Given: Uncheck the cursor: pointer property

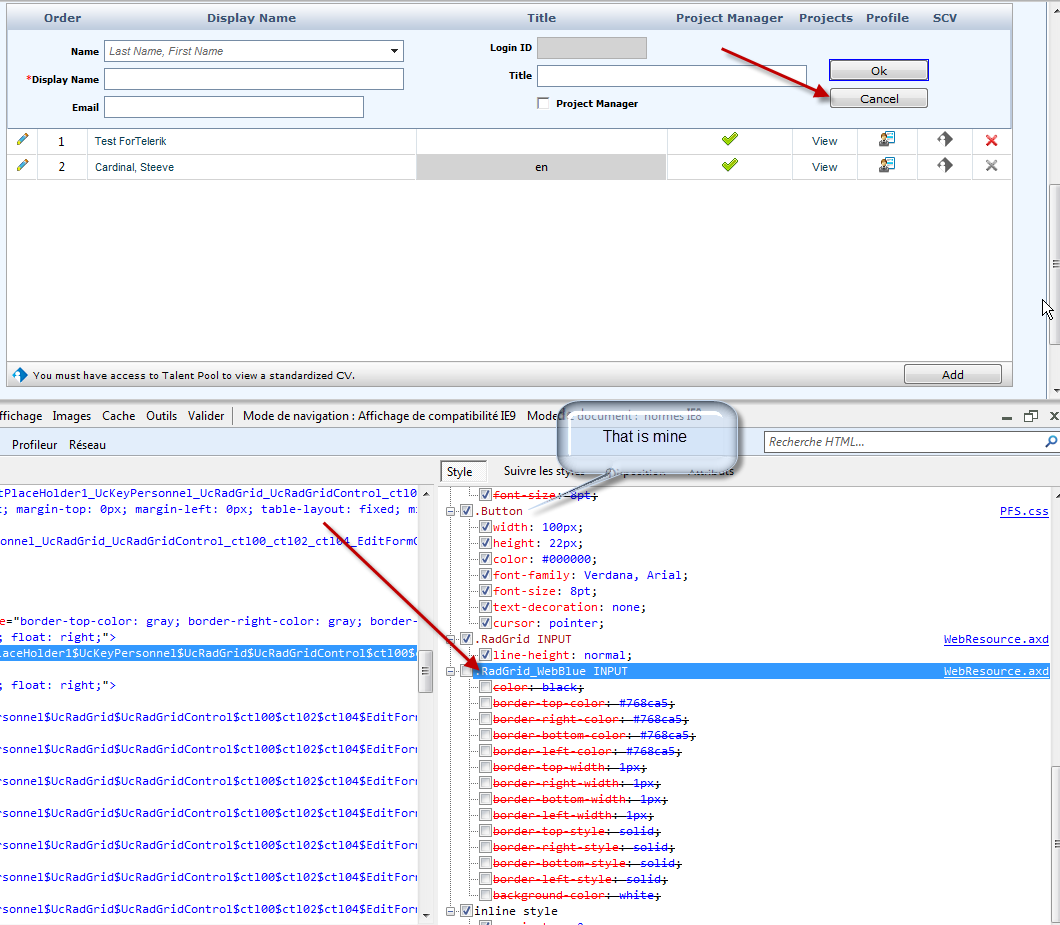Looking at the screenshot, I should 485,623.
